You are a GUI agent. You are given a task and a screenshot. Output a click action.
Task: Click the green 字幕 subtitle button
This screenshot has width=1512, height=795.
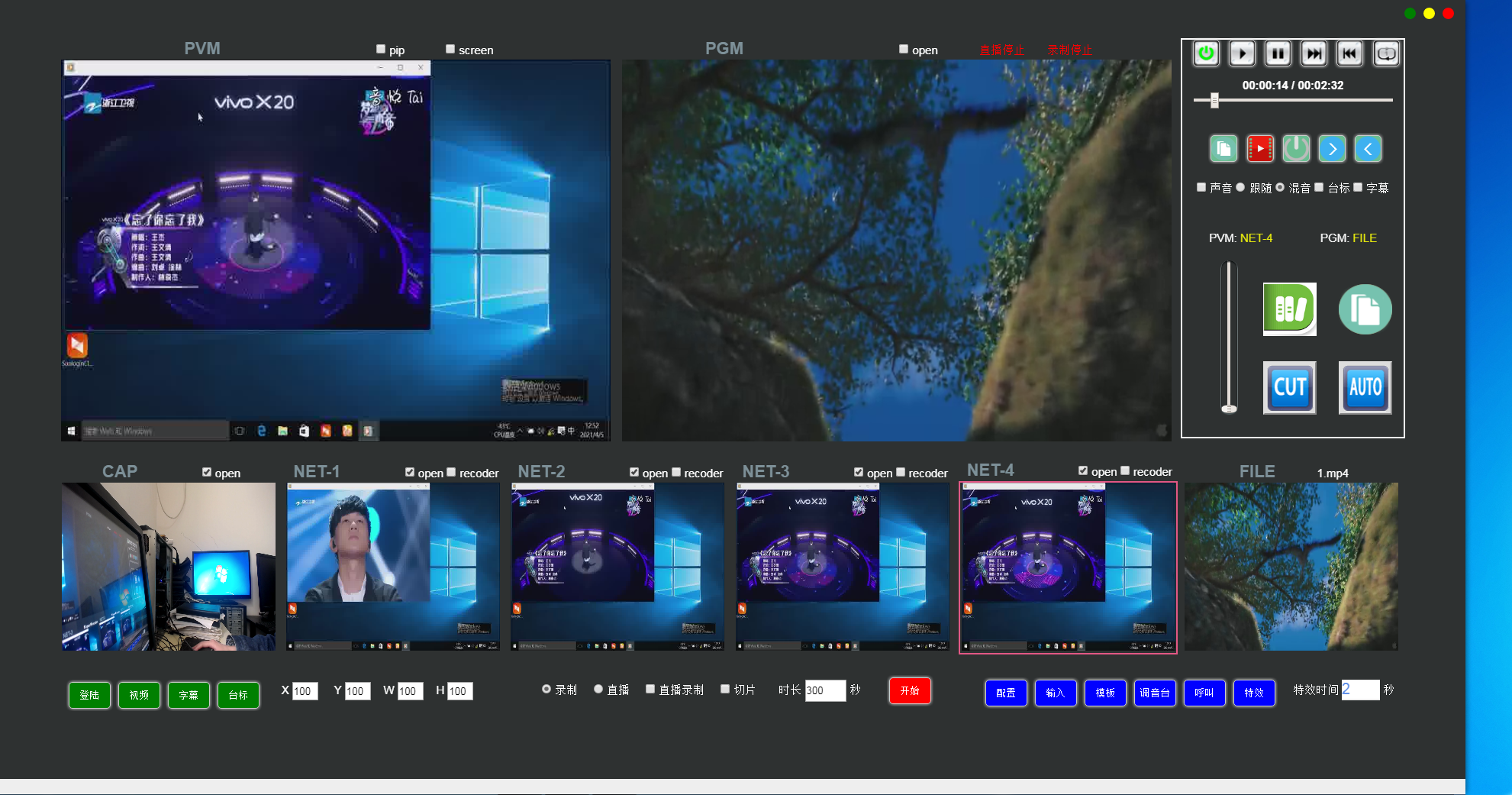click(x=189, y=695)
